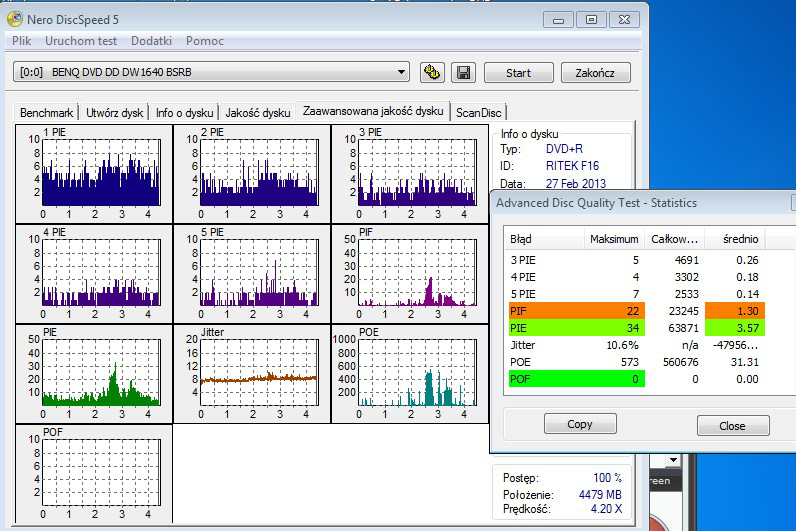Click the save floppy disk icon

tap(463, 73)
